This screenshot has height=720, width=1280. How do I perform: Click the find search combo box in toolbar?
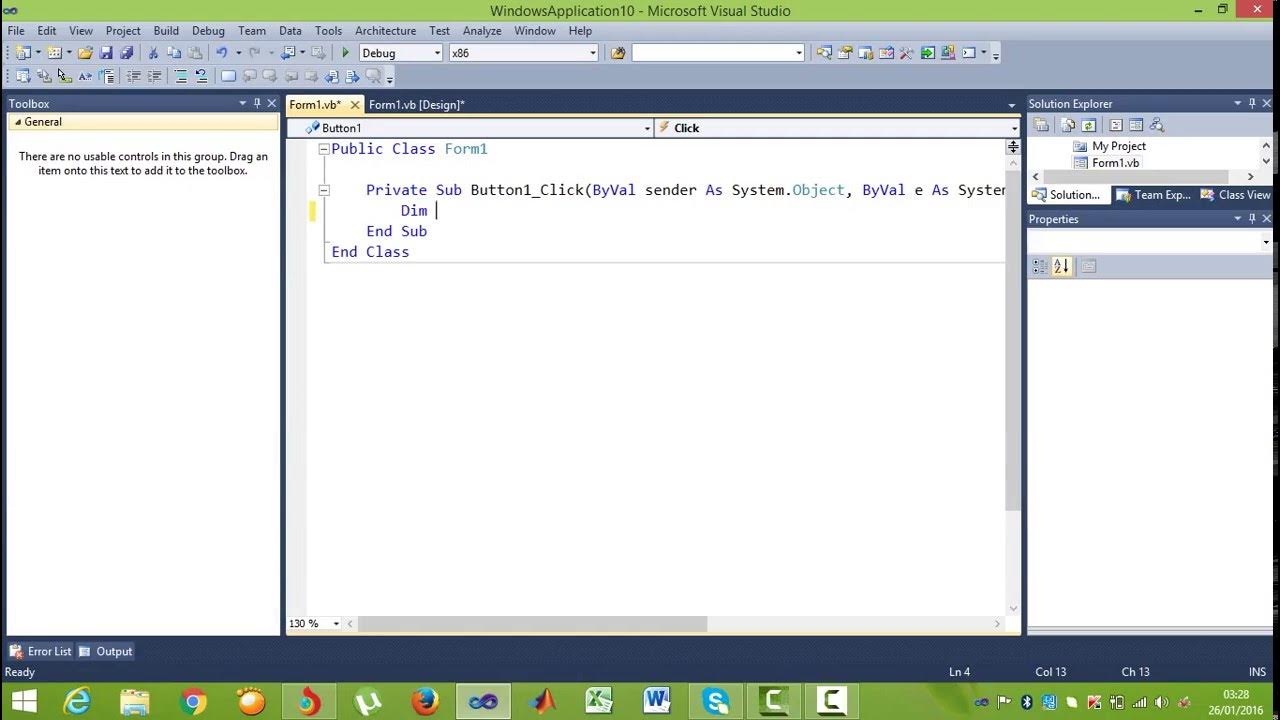pyautogui.click(x=718, y=53)
